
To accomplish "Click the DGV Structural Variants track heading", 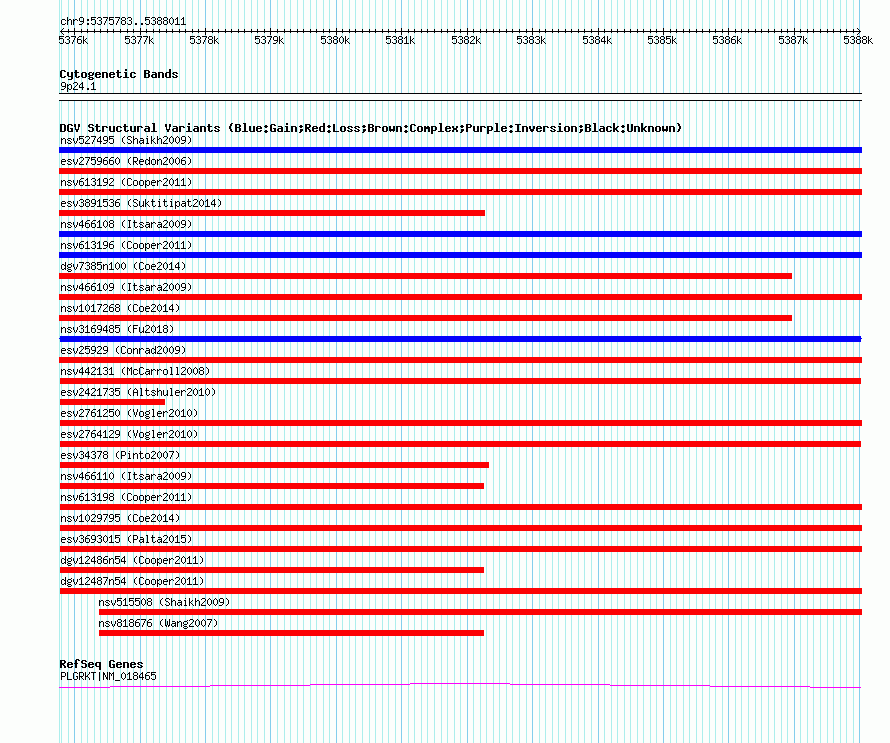I will point(371,128).
